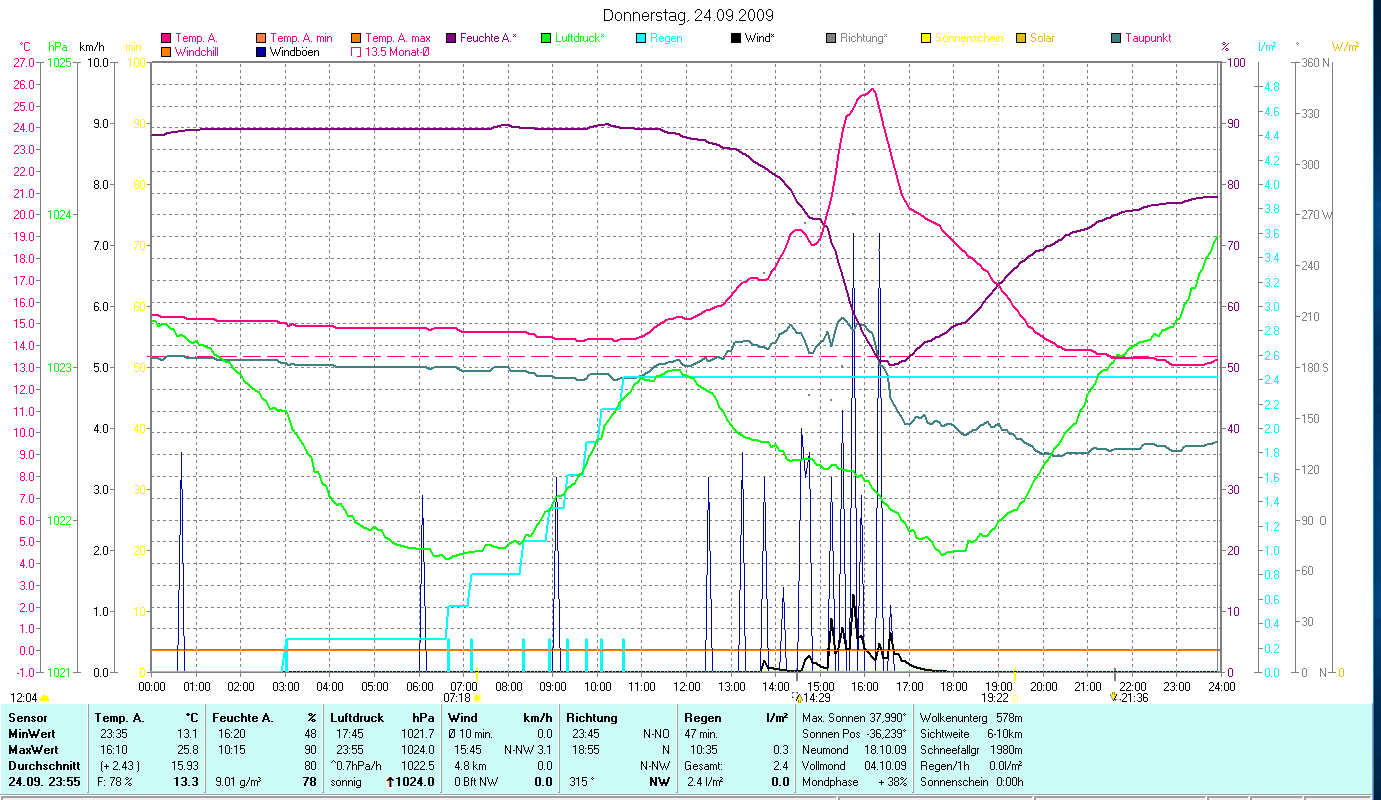Click the Schneefallgr. value 1980m

tap(1005, 750)
